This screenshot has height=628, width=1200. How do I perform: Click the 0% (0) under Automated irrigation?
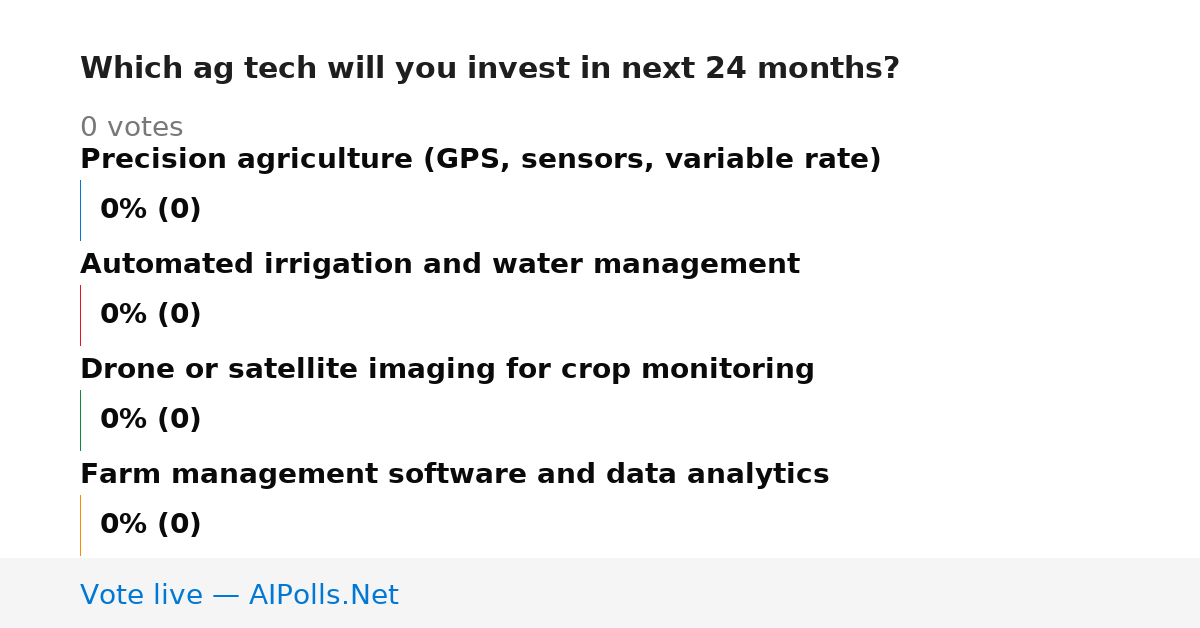150,315
